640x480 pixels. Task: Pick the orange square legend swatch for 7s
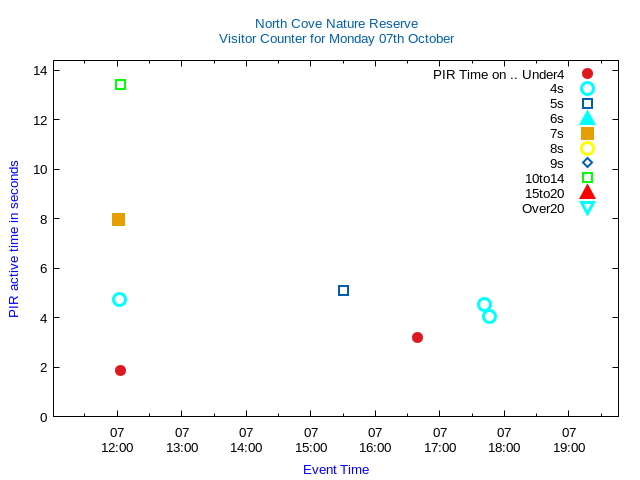point(587,133)
